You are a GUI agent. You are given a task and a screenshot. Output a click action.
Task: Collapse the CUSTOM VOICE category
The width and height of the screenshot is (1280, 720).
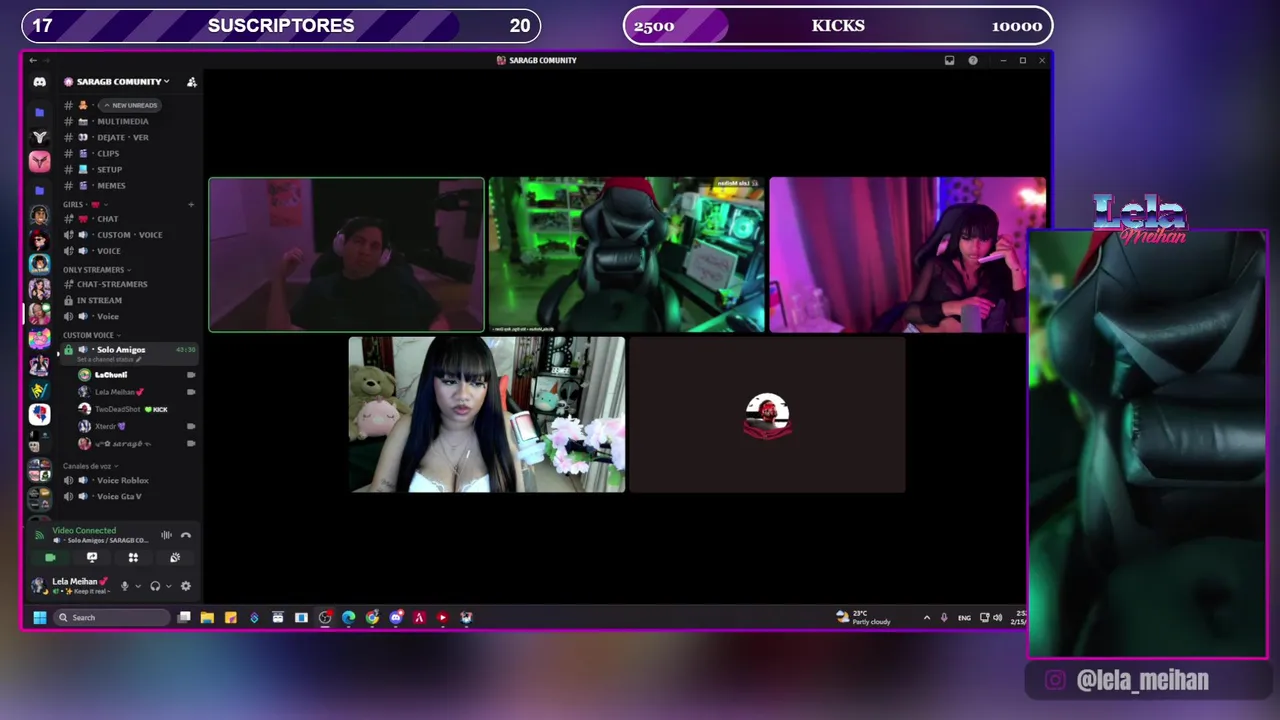tap(91, 335)
